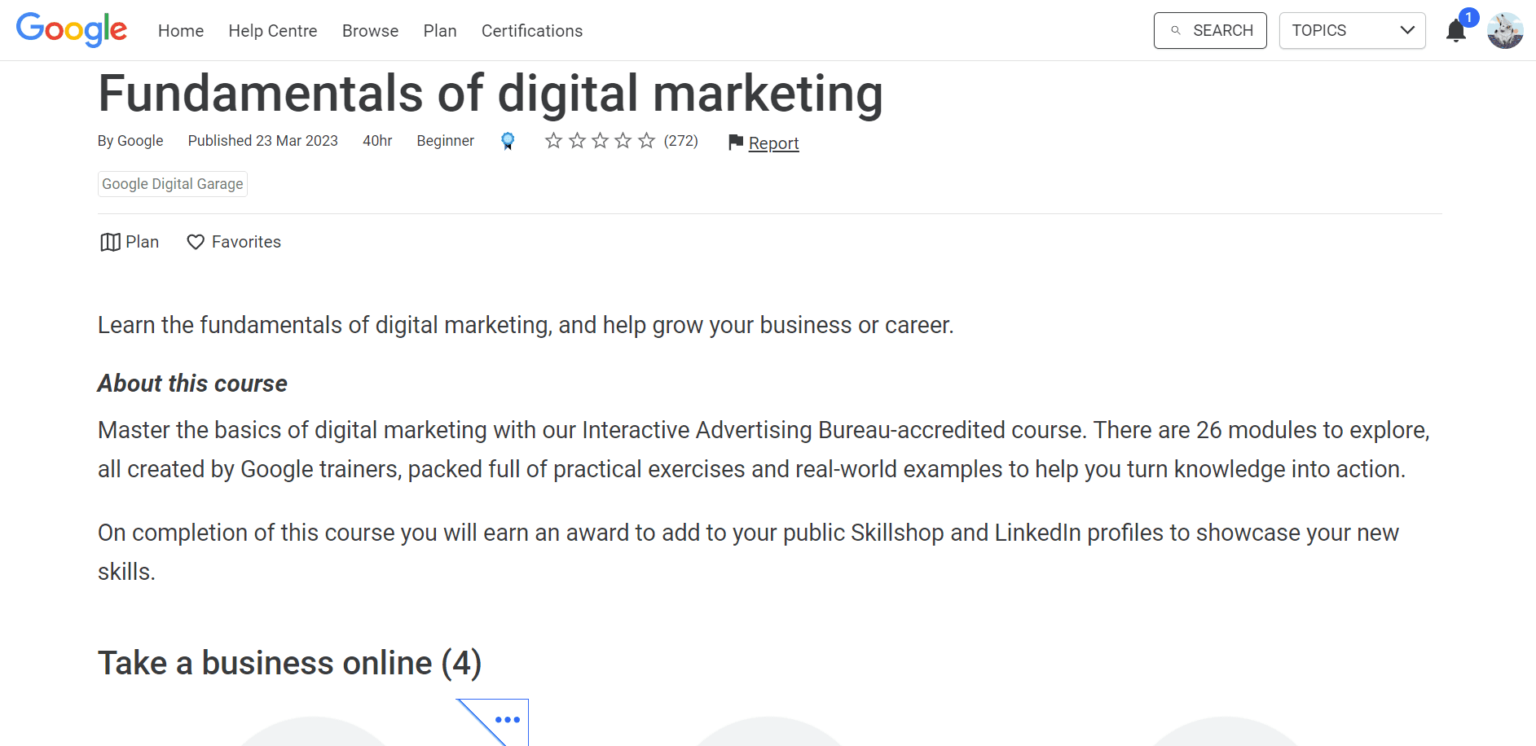Expand the chevron on the TOPICS selector

click(1407, 30)
